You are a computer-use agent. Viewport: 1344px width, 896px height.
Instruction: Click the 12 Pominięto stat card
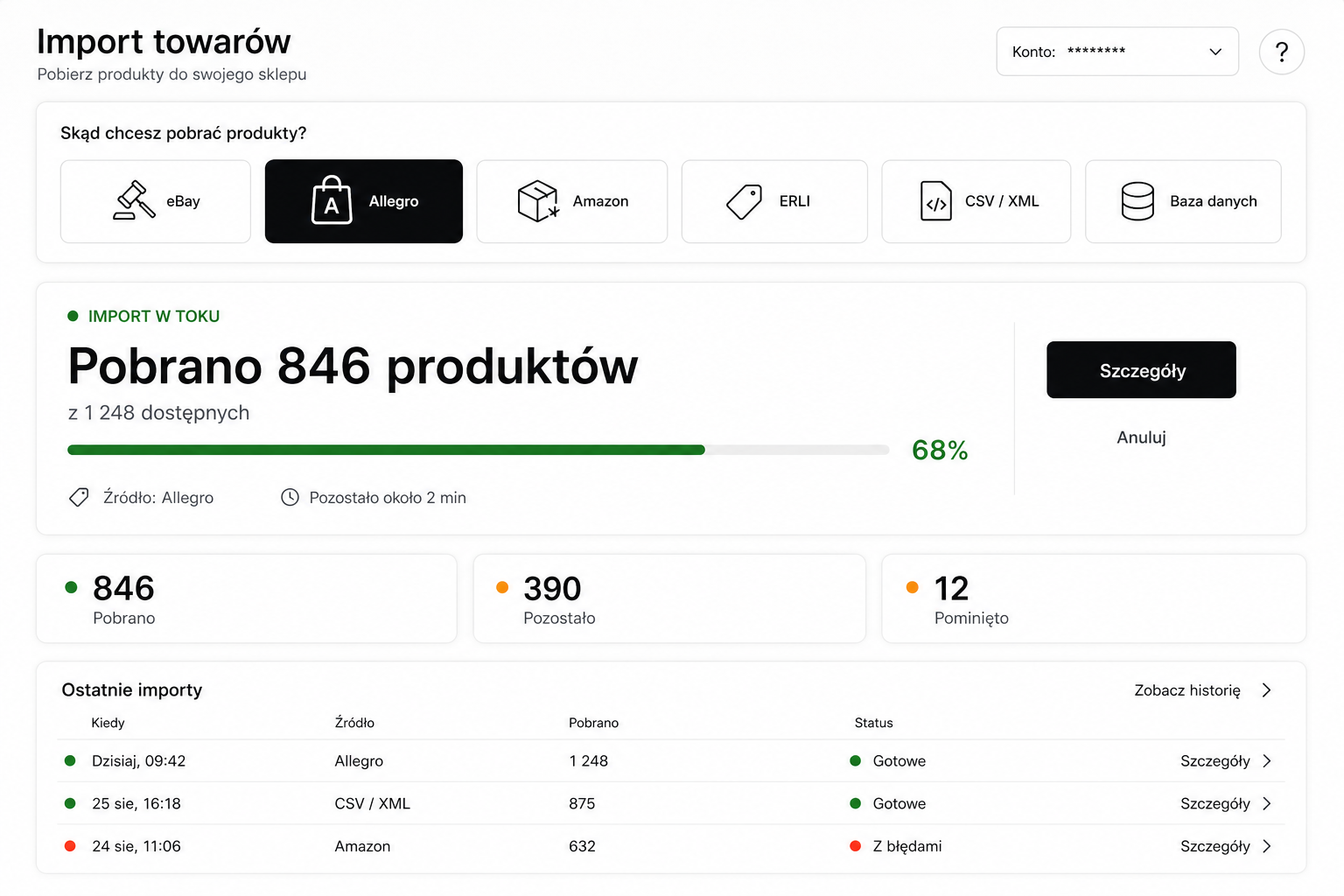click(x=1094, y=598)
